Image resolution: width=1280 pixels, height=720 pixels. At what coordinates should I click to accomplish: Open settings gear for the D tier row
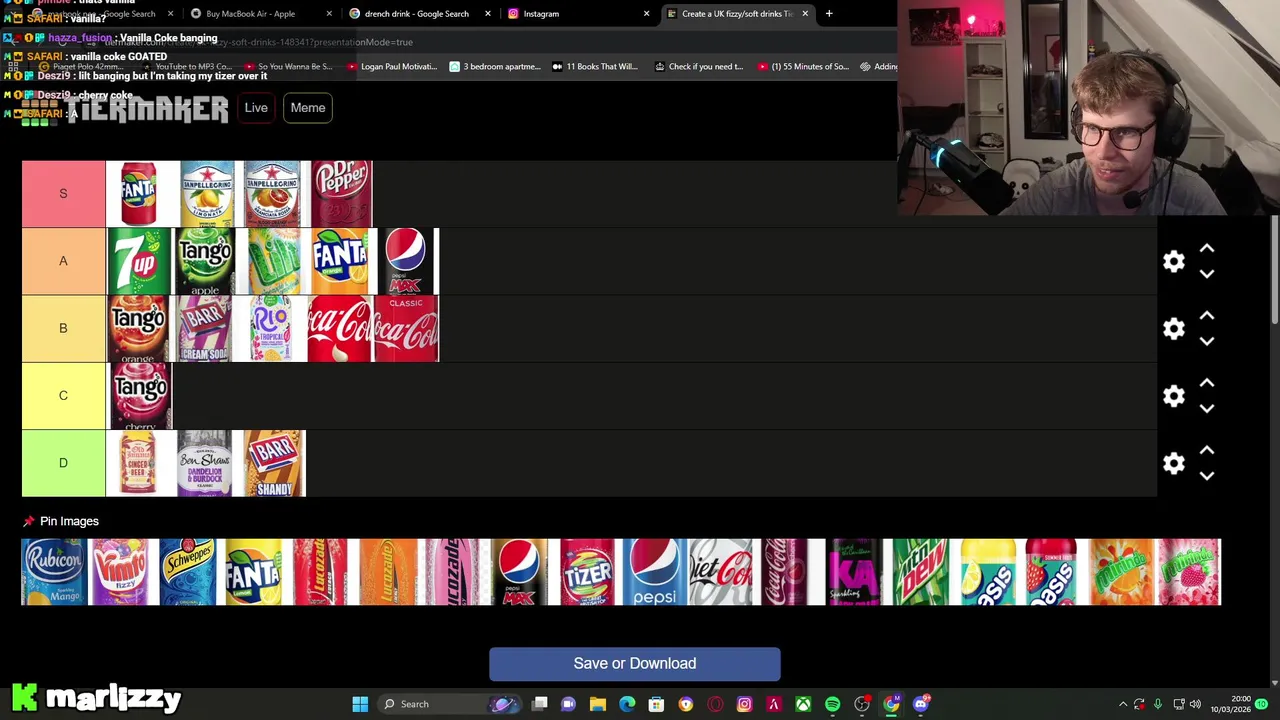pyautogui.click(x=1174, y=463)
